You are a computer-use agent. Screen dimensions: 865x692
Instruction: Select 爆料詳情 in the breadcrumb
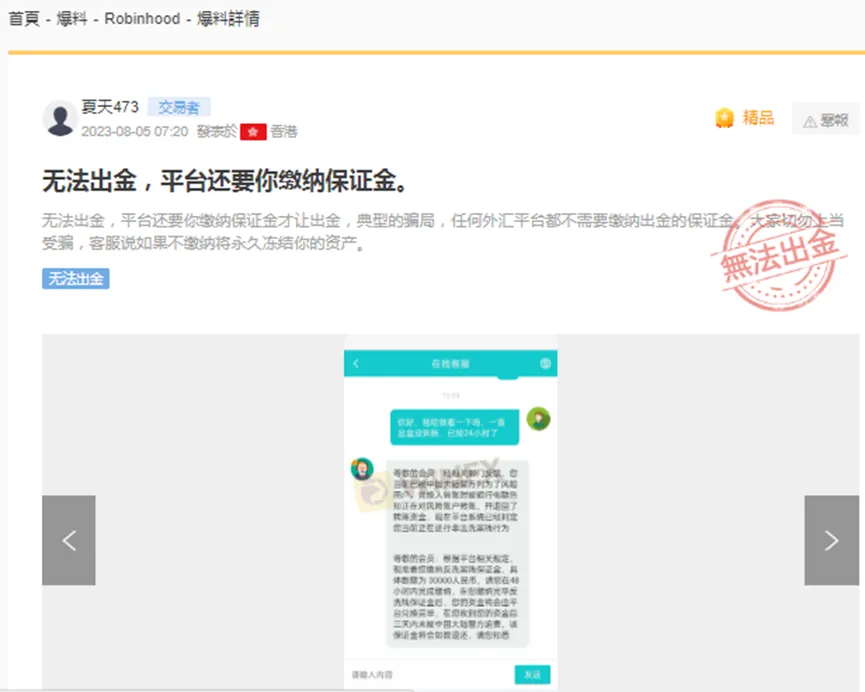tap(228, 19)
